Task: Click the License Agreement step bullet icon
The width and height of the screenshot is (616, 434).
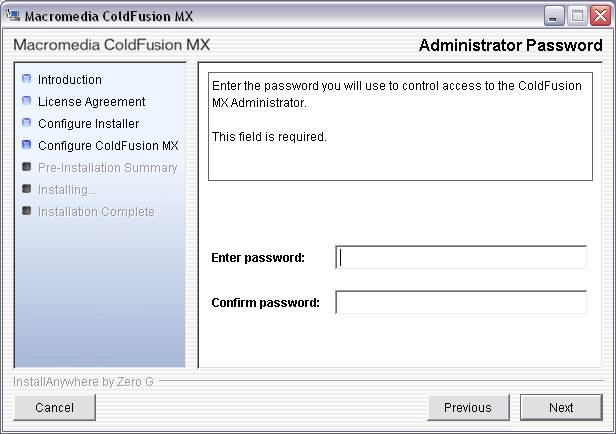Action: [x=27, y=101]
